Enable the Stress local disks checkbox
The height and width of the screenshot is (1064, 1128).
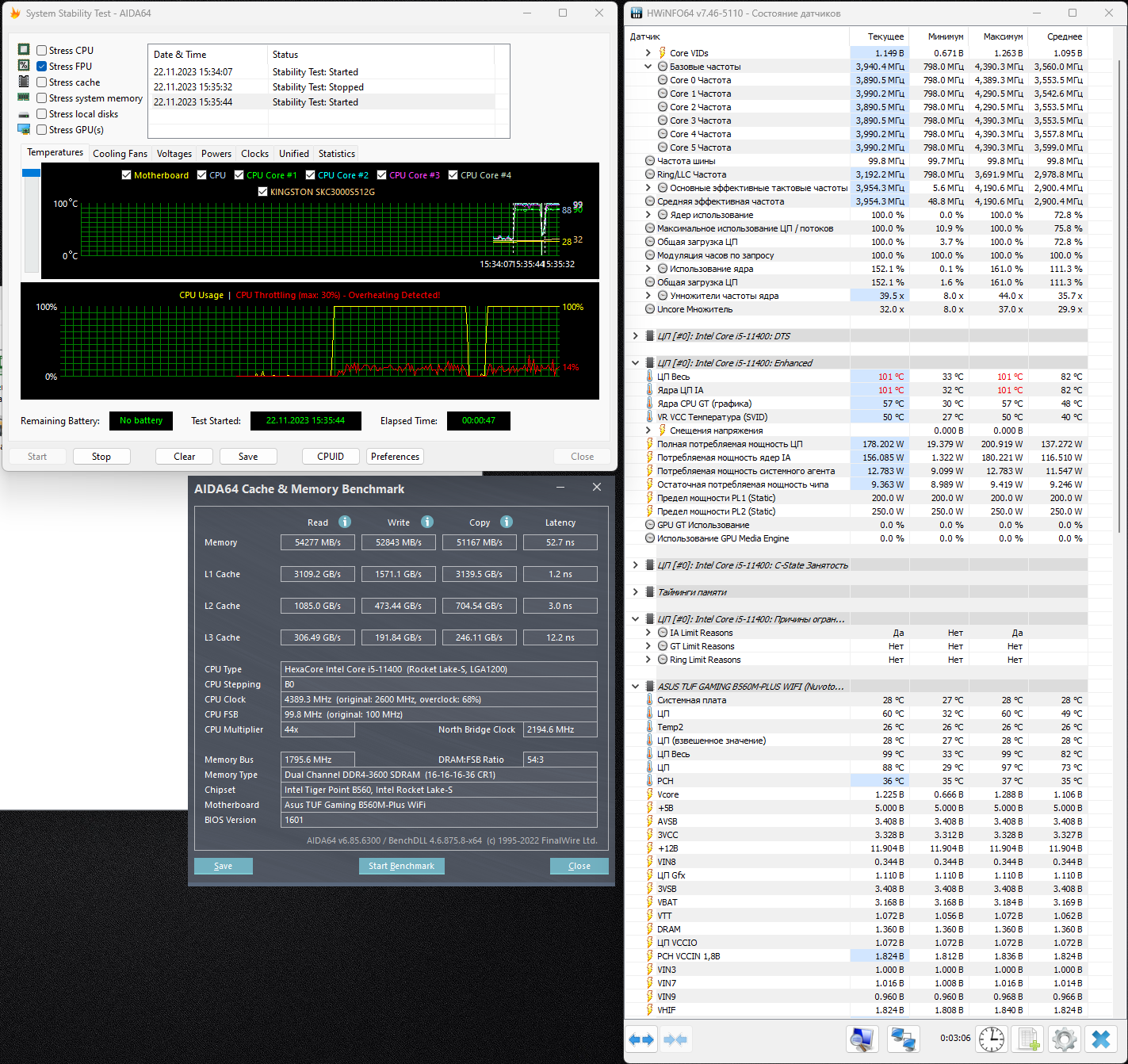(x=41, y=114)
